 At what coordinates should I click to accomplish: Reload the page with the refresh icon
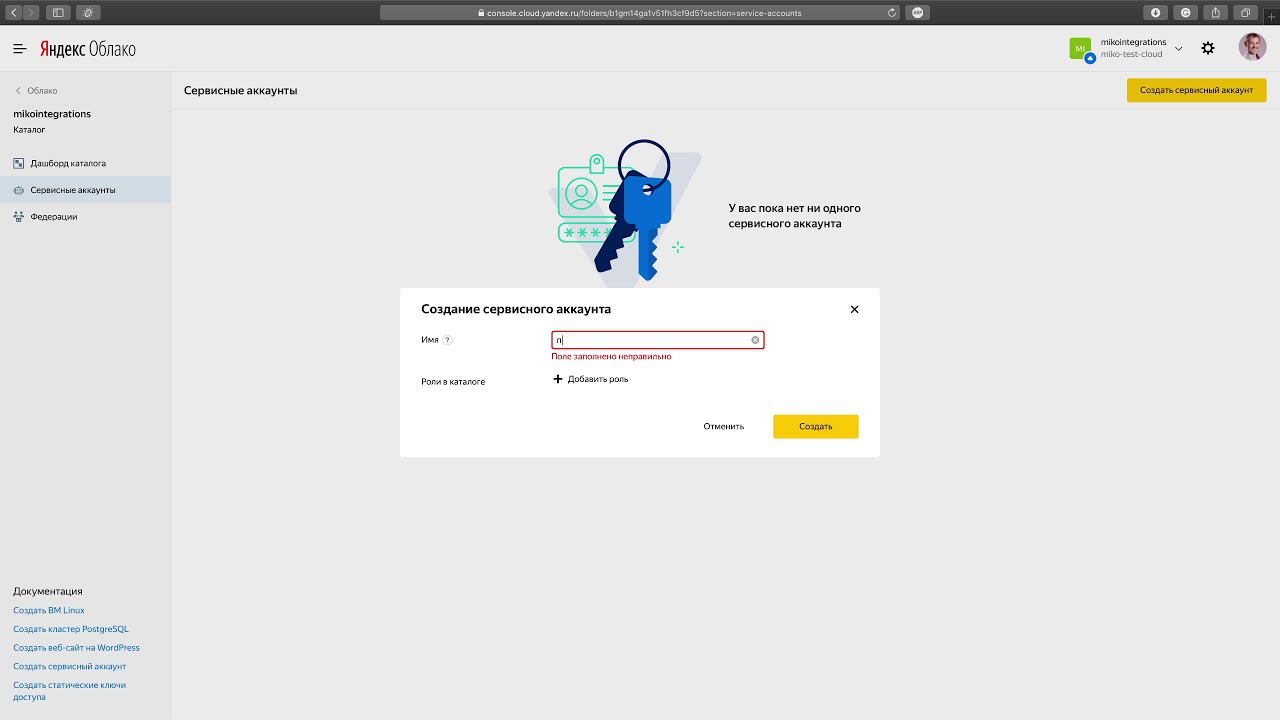(x=892, y=13)
